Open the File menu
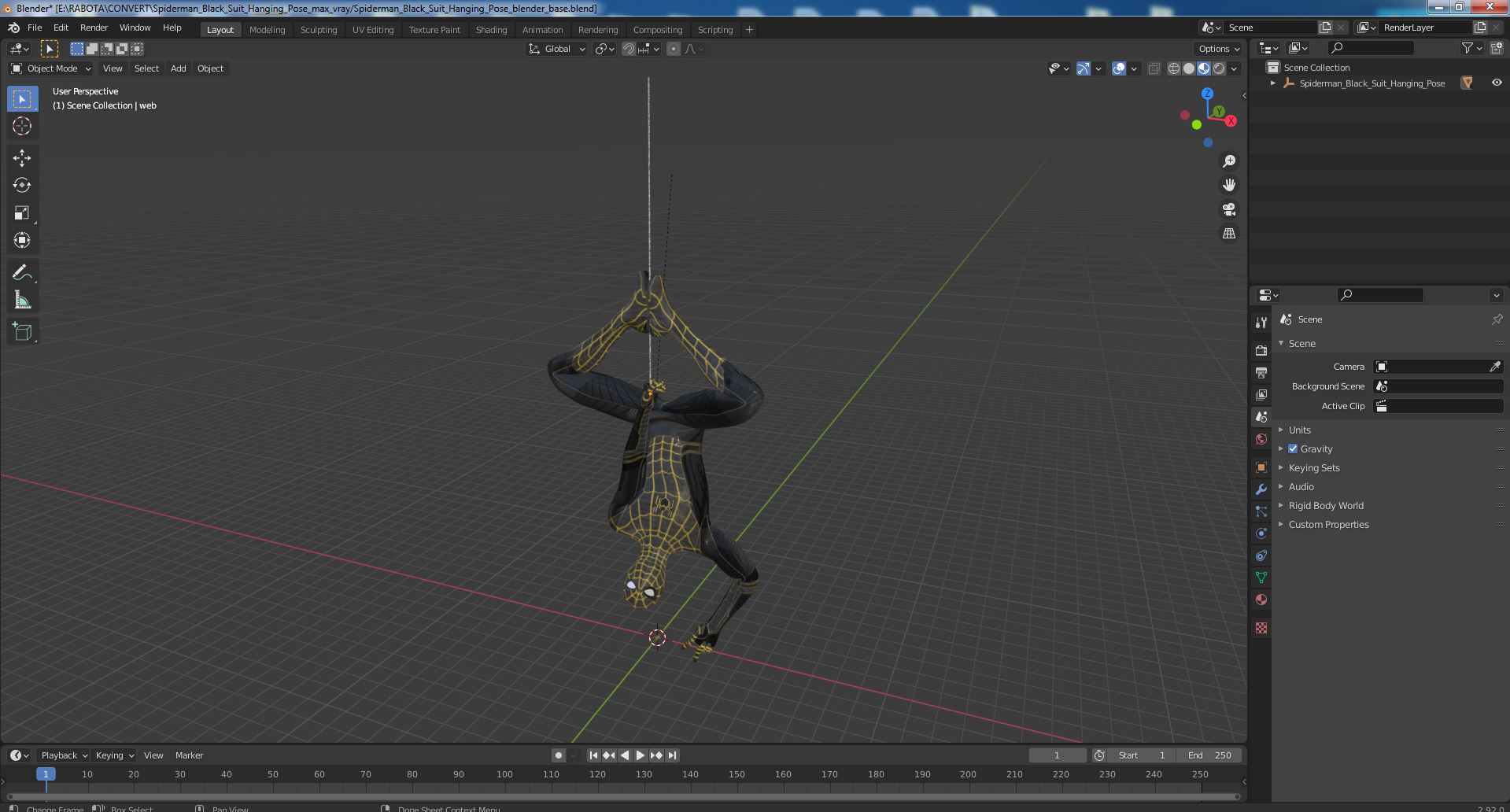 click(35, 28)
